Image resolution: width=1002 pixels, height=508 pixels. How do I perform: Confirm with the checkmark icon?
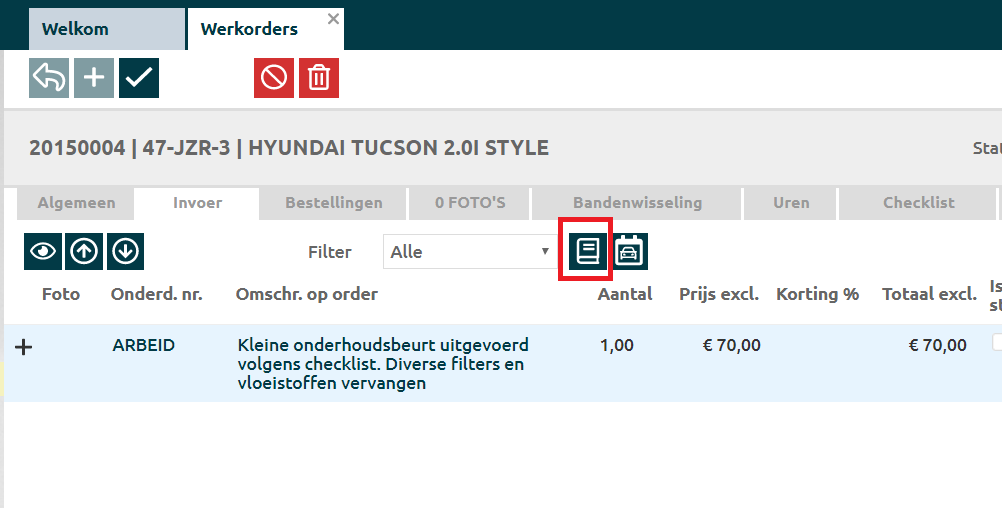139,78
